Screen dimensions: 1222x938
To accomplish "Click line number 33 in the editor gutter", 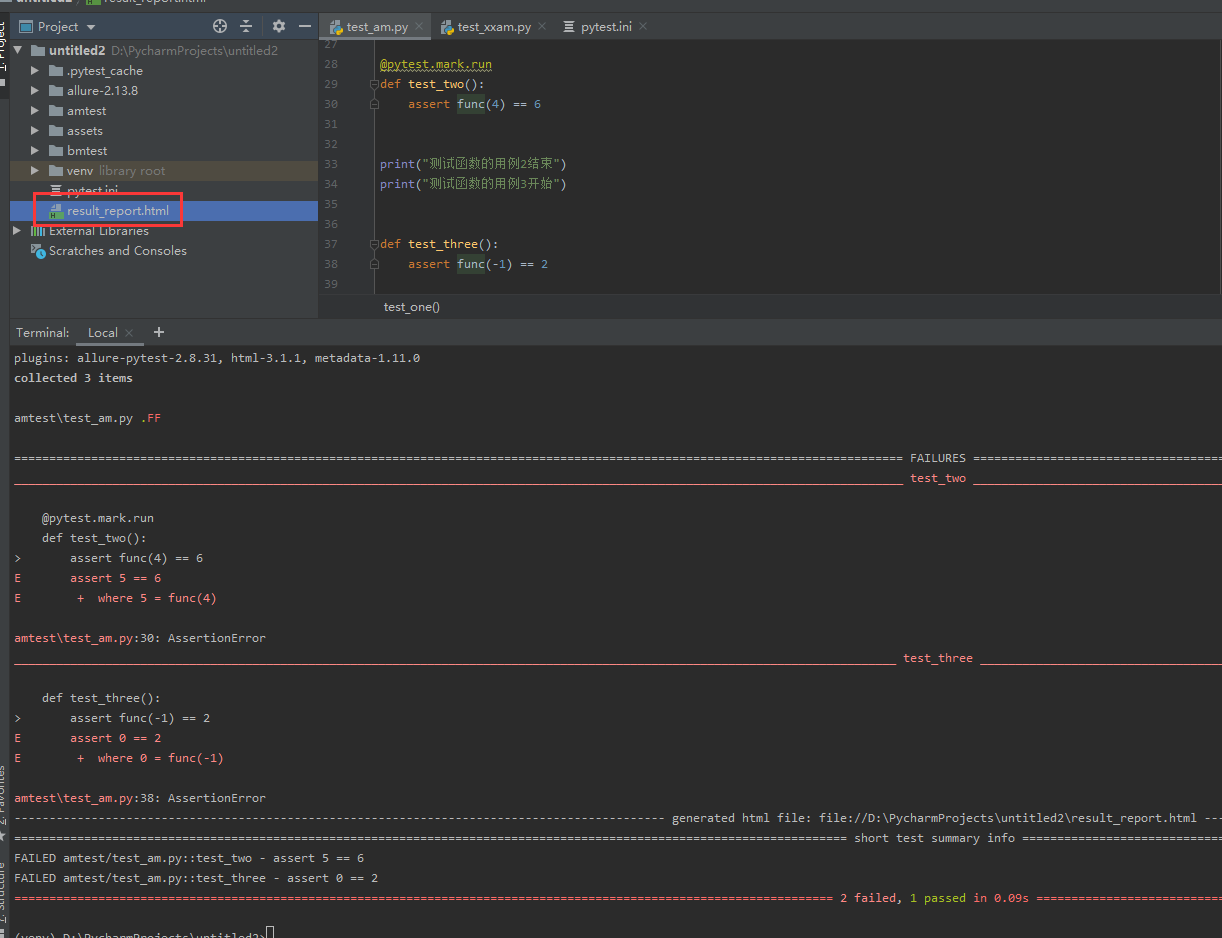I will (x=331, y=164).
